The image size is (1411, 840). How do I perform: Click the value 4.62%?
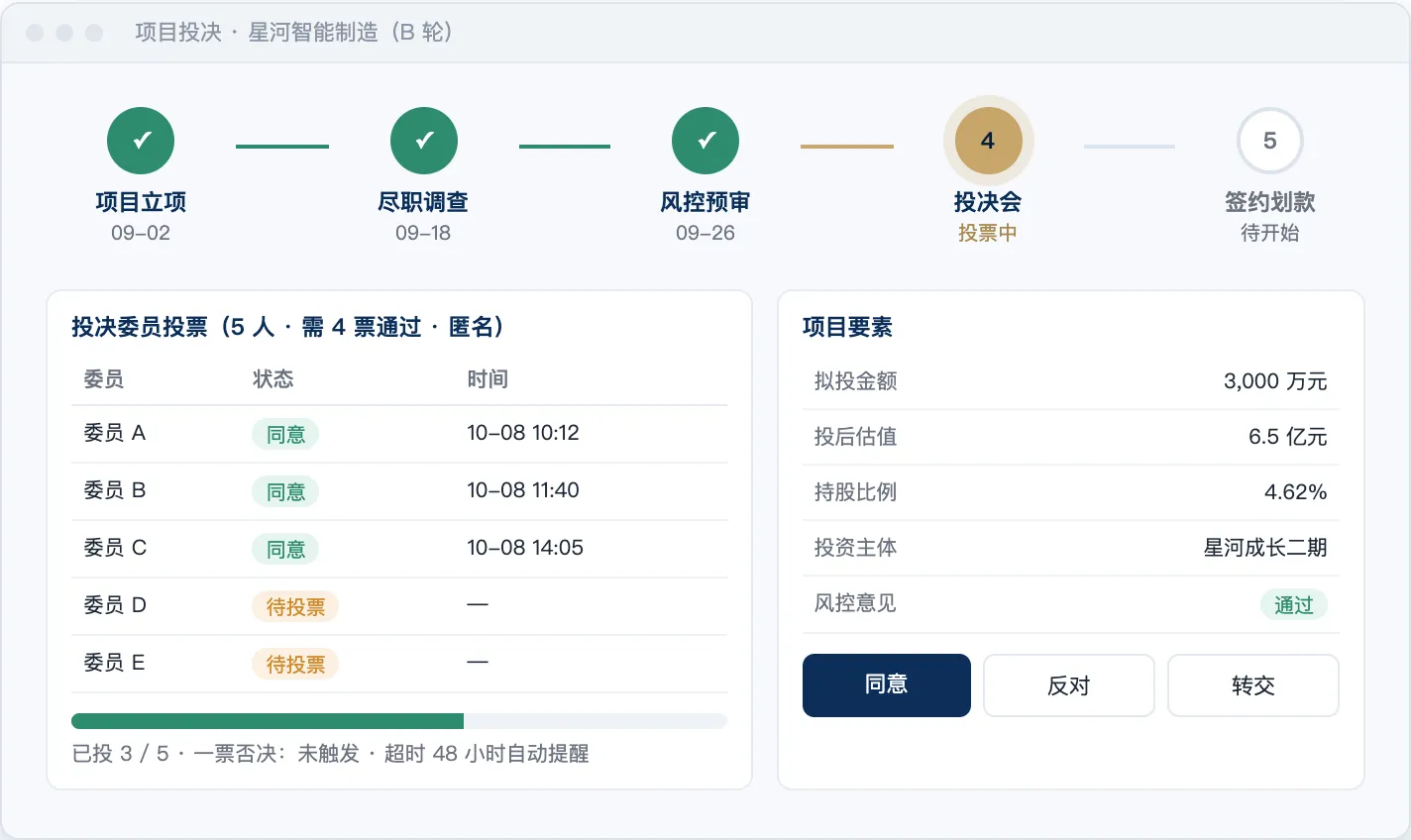(1296, 492)
